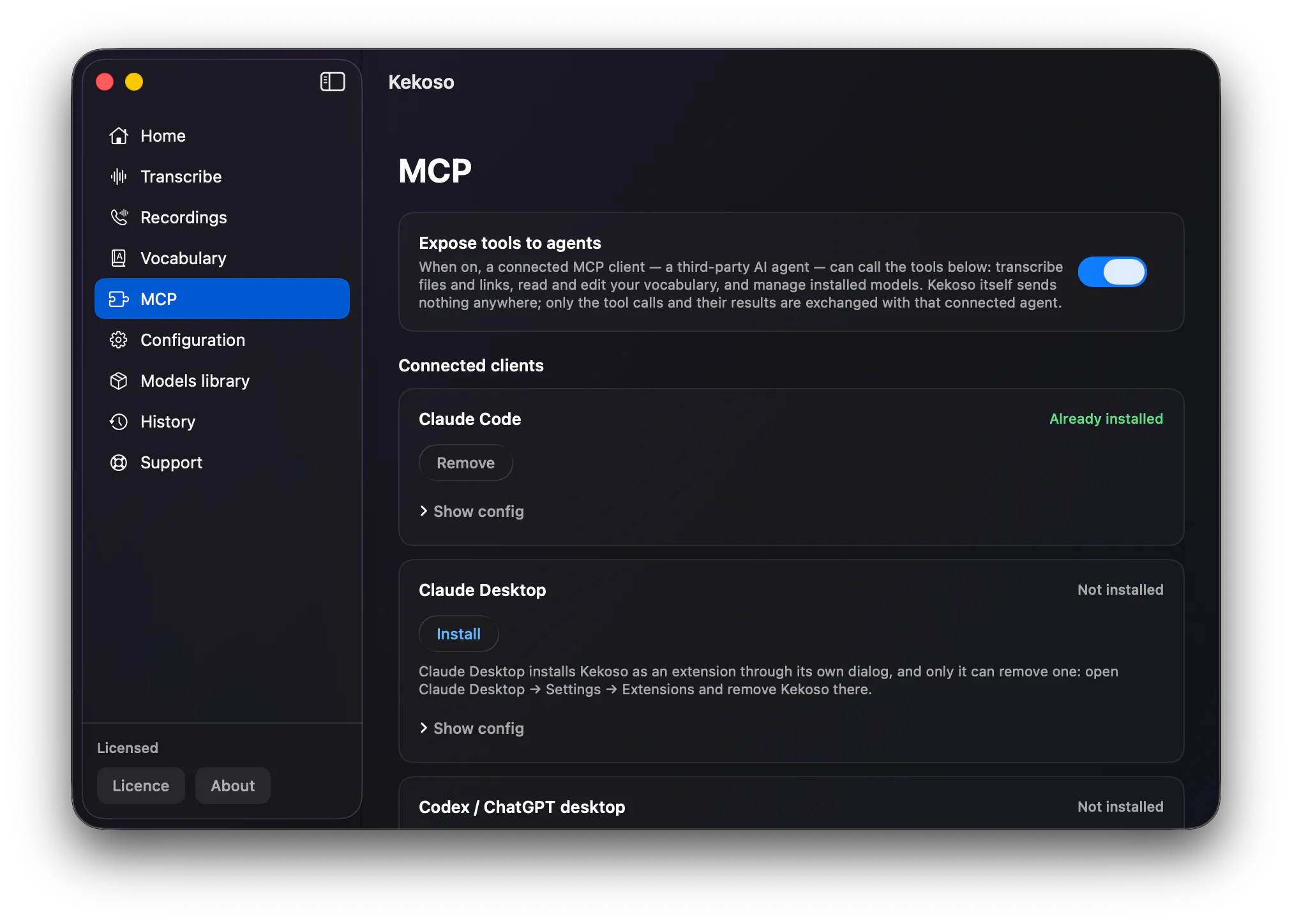1292x924 pixels.
Task: Navigate to Models library
Action: click(x=222, y=381)
